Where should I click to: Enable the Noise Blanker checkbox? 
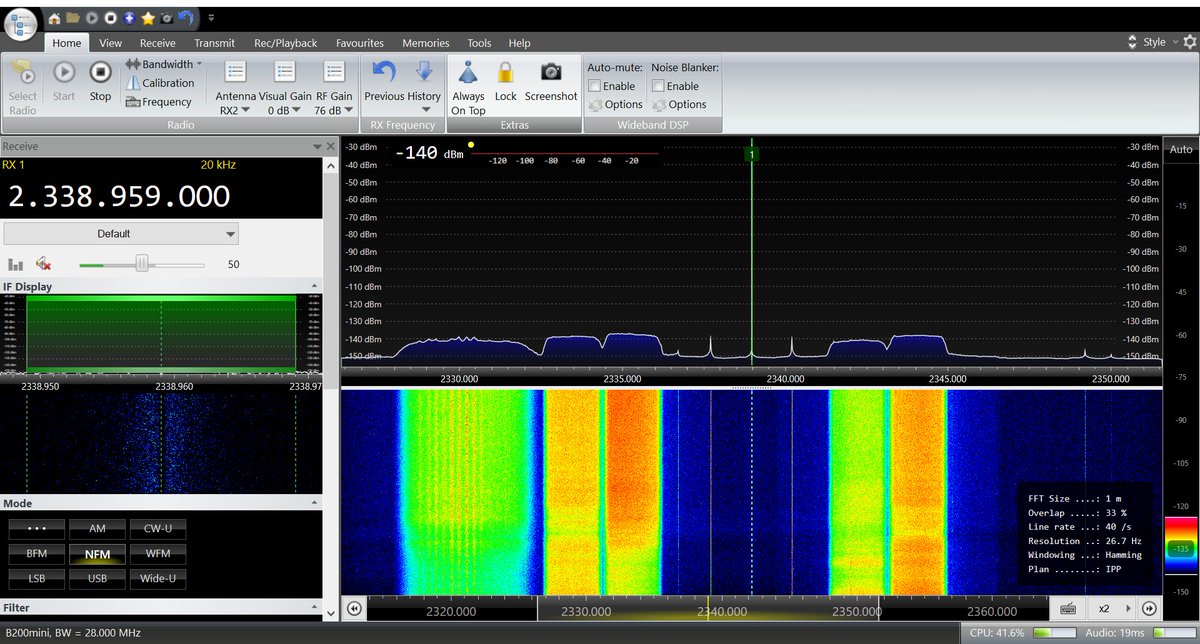click(658, 86)
